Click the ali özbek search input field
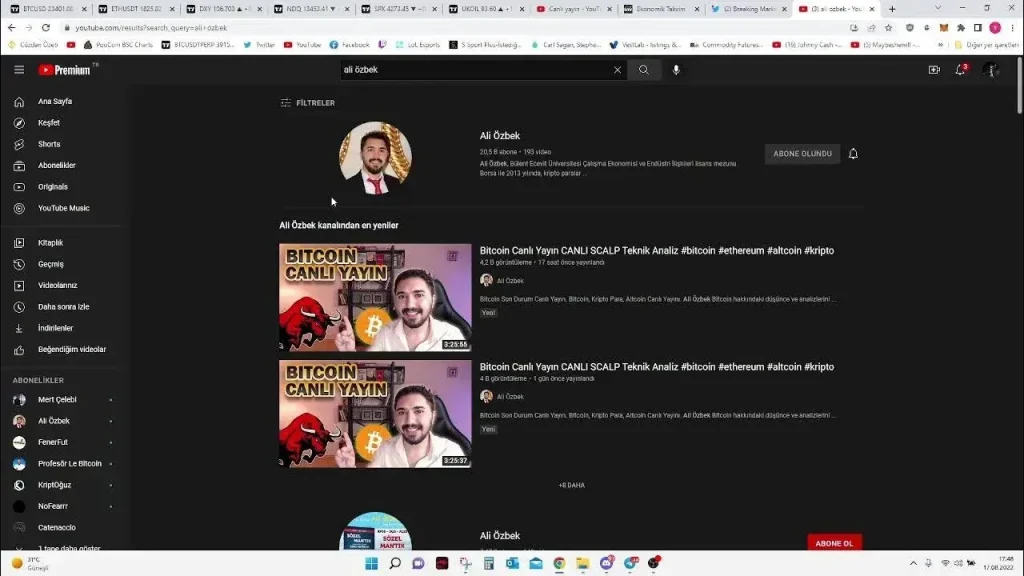Image resolution: width=1024 pixels, height=576 pixels. [x=475, y=70]
